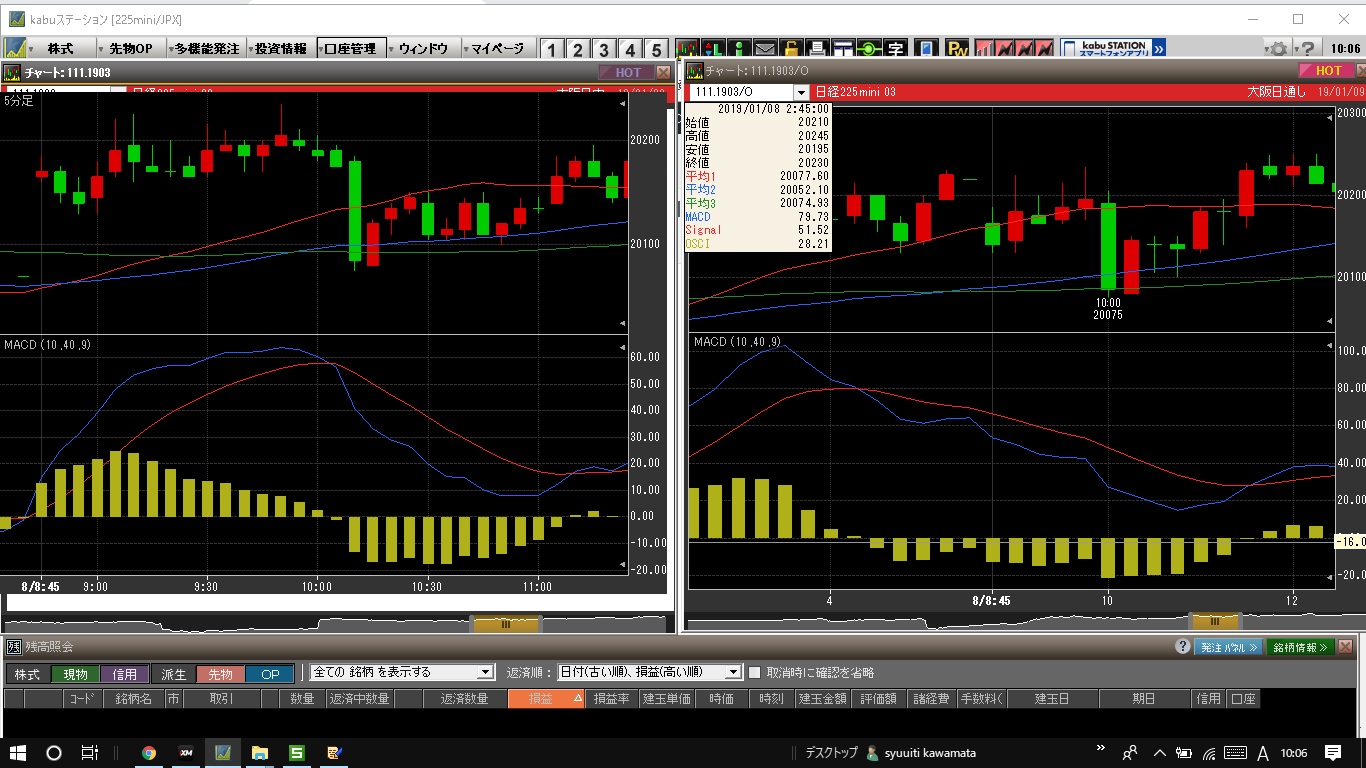Click the Pw password icon
This screenshot has height=768, width=1366.
(957, 48)
